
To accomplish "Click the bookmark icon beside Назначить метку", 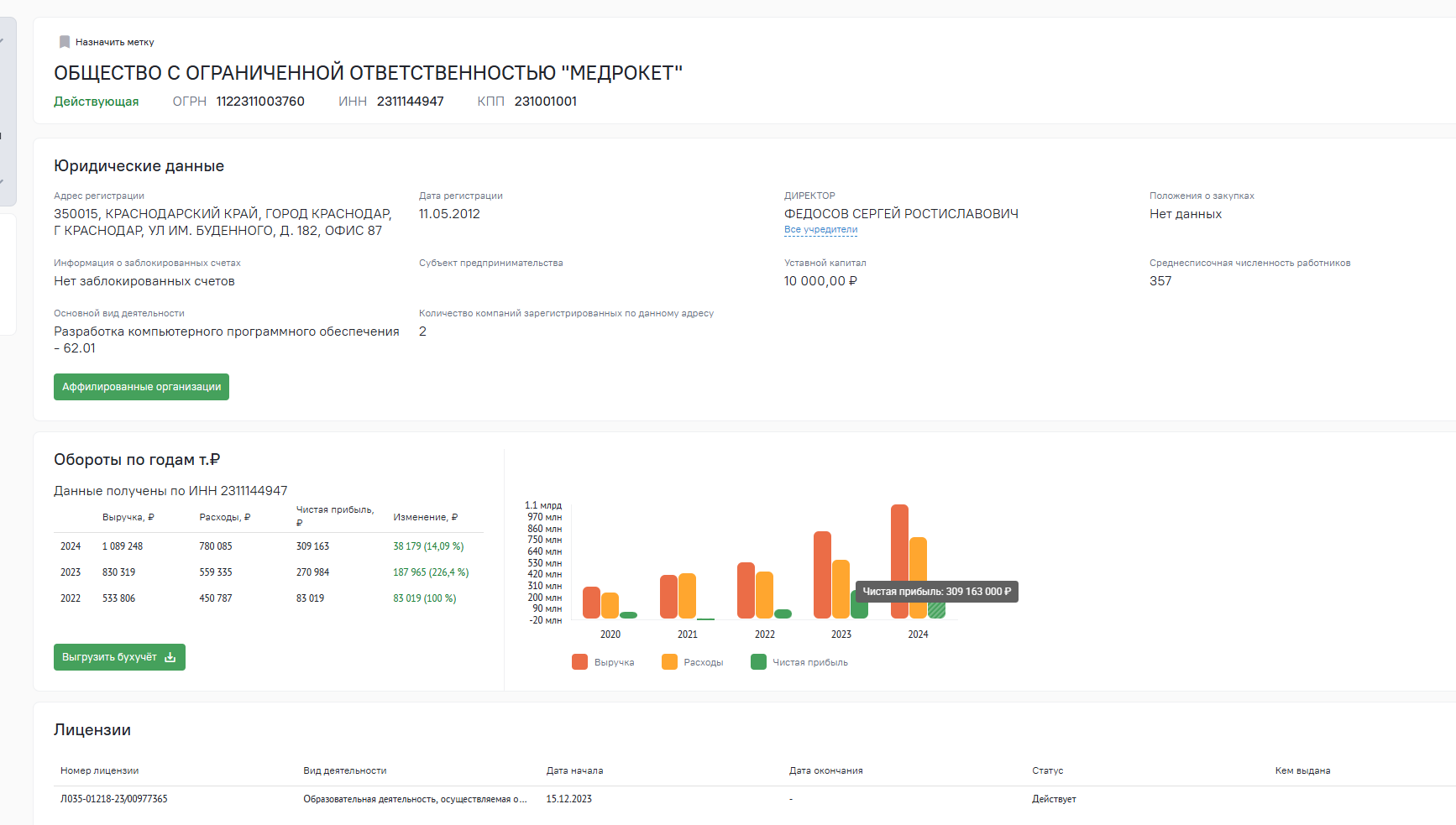I will [x=65, y=42].
